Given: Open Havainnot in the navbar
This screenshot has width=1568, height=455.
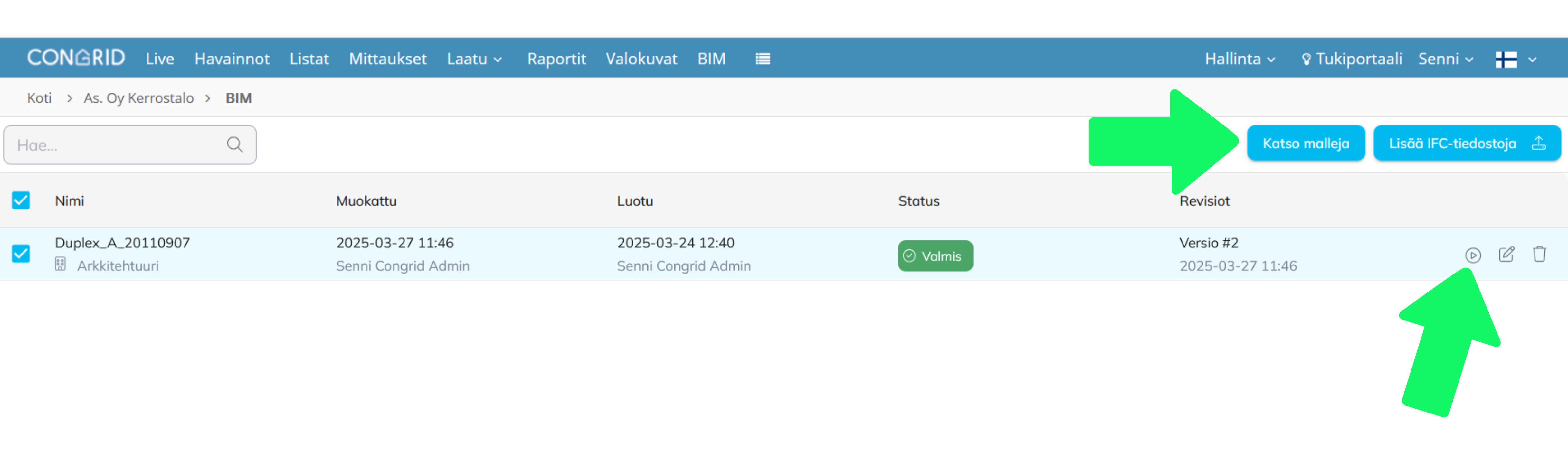Looking at the screenshot, I should [232, 59].
